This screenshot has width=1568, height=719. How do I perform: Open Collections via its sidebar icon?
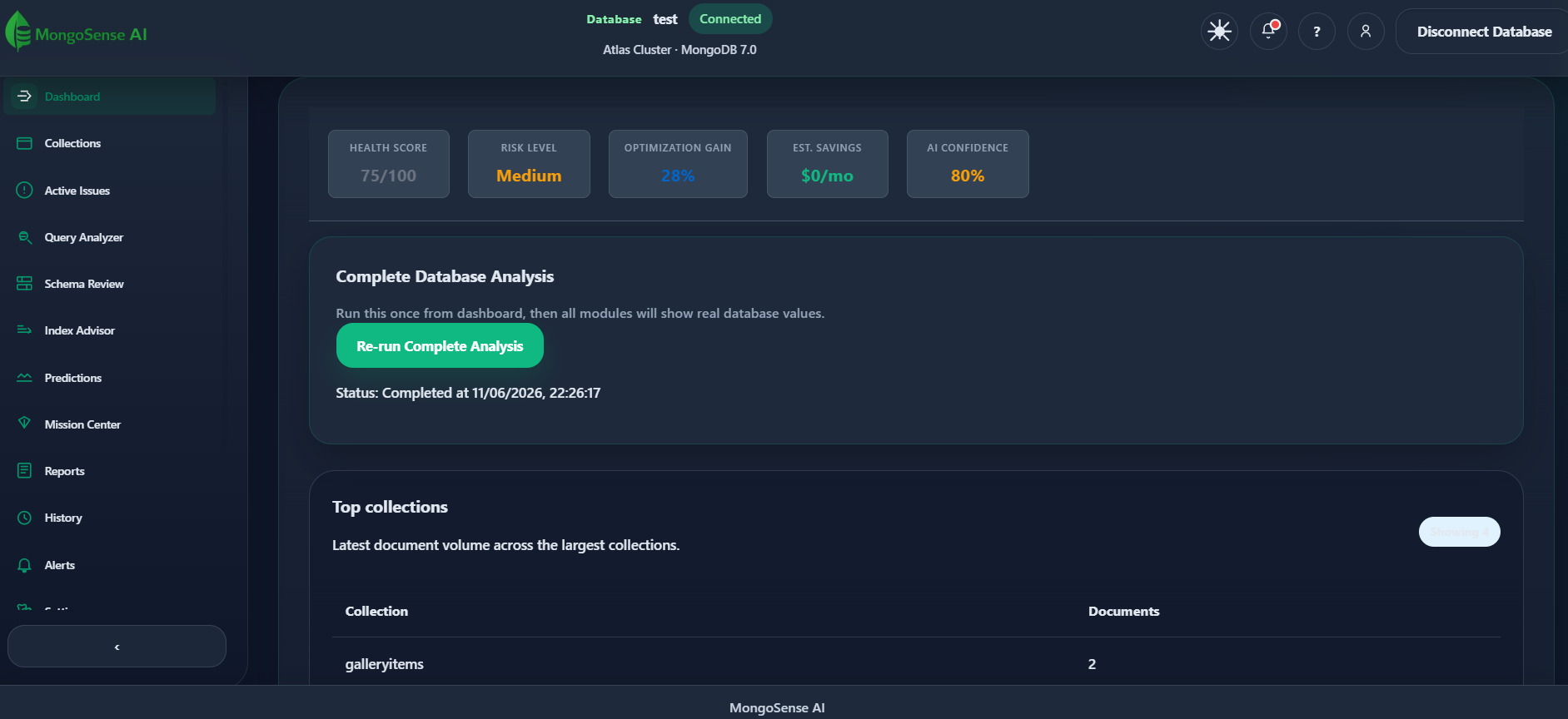[24, 143]
